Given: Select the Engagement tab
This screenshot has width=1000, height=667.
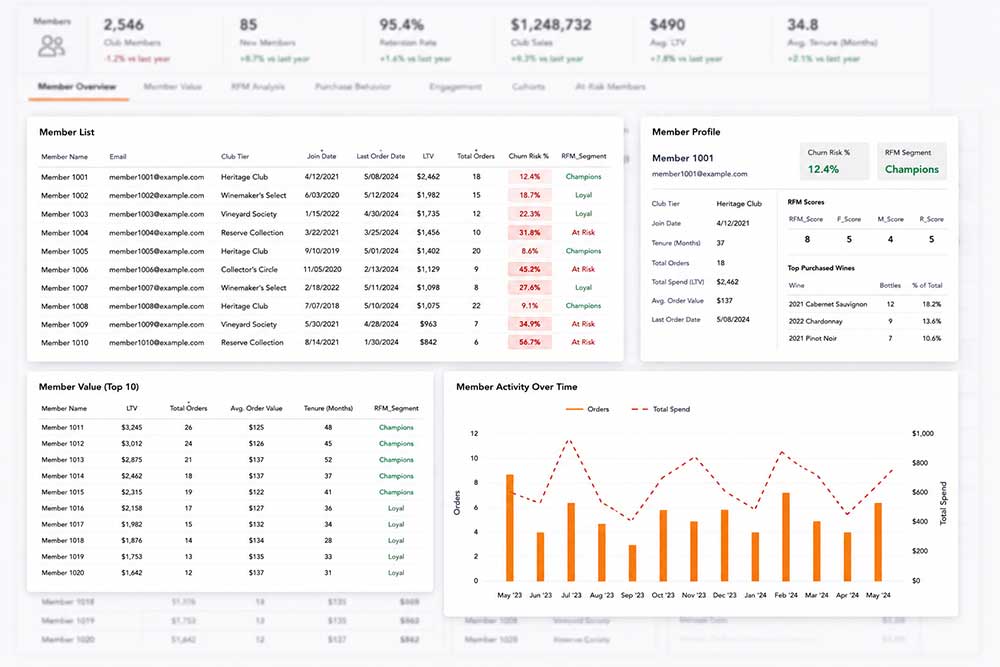Looking at the screenshot, I should click(x=455, y=87).
